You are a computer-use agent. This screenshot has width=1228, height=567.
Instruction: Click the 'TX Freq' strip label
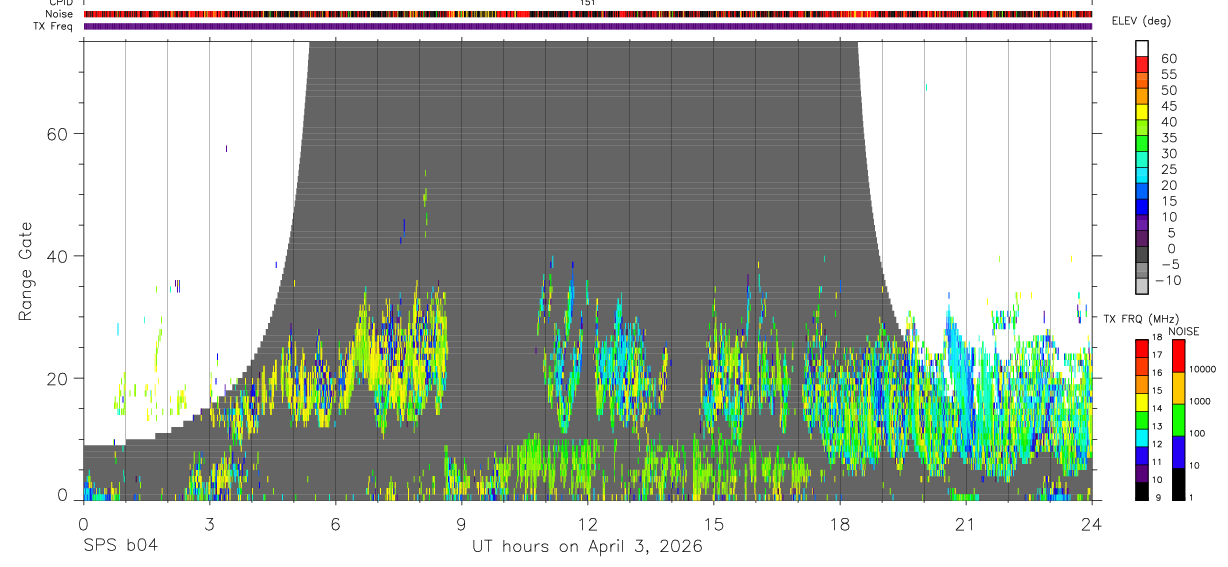[x=54, y=26]
